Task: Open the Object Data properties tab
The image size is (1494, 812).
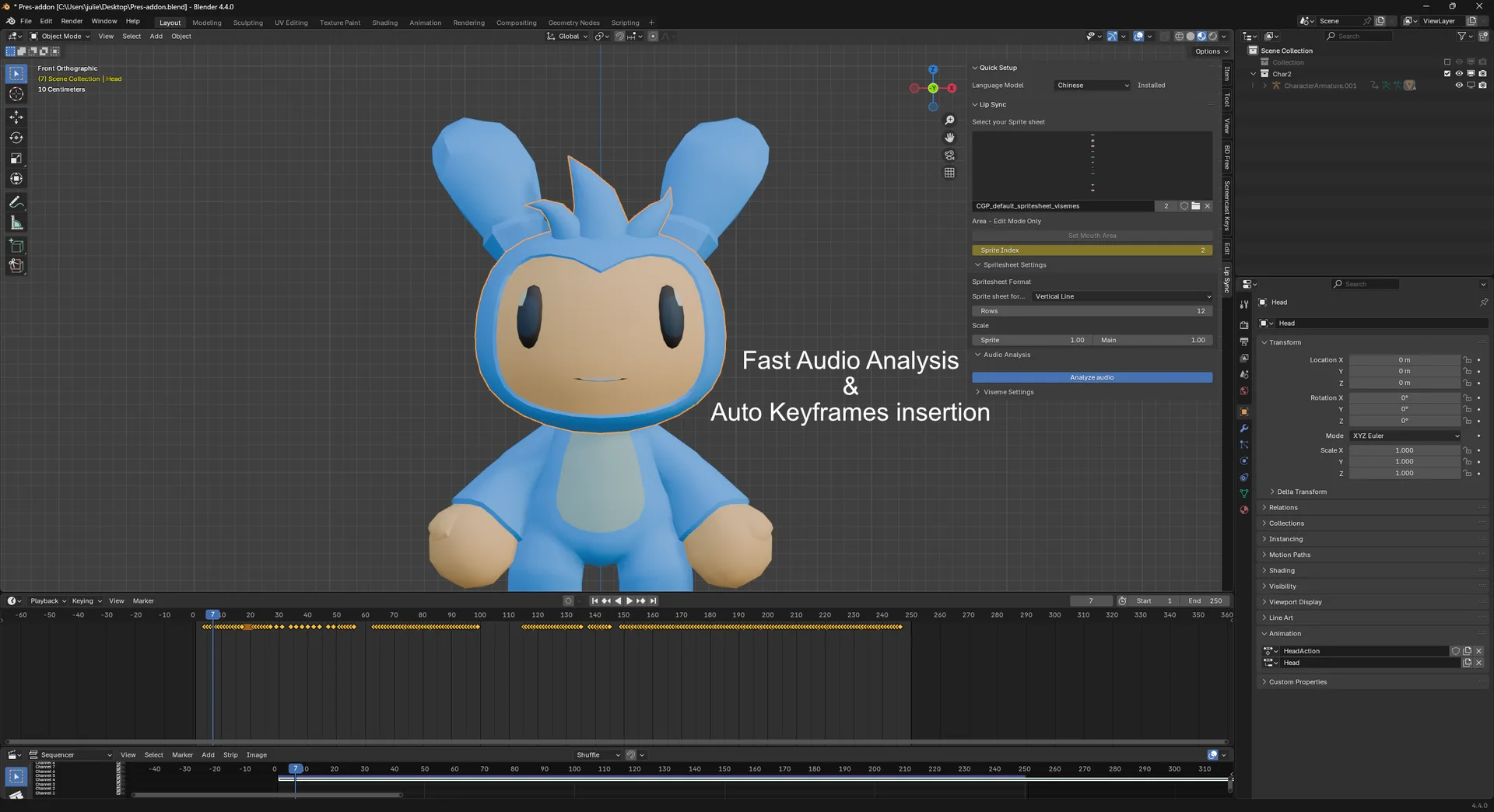Action: pos(1244,494)
